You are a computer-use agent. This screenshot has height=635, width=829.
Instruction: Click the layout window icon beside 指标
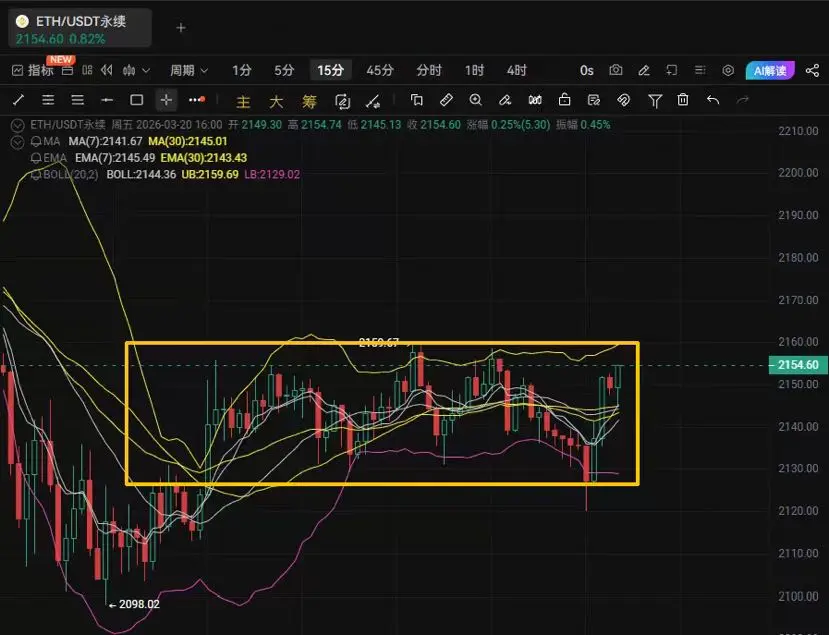67,70
